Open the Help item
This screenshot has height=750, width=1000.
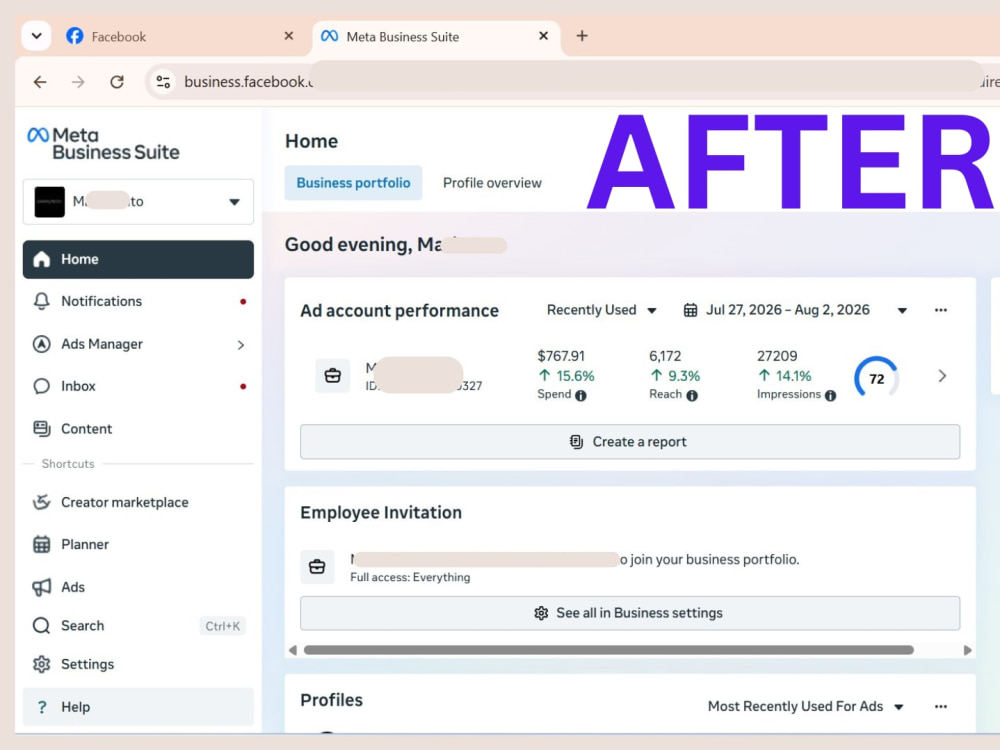click(x=138, y=707)
